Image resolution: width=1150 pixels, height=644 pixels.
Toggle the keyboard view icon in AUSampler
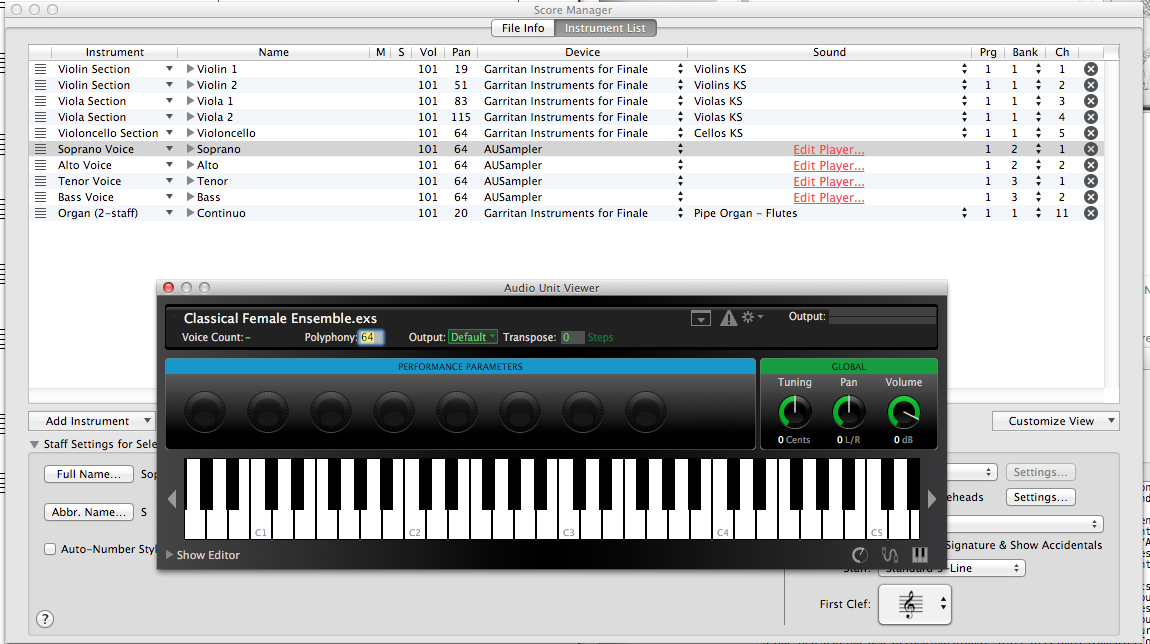coord(920,554)
